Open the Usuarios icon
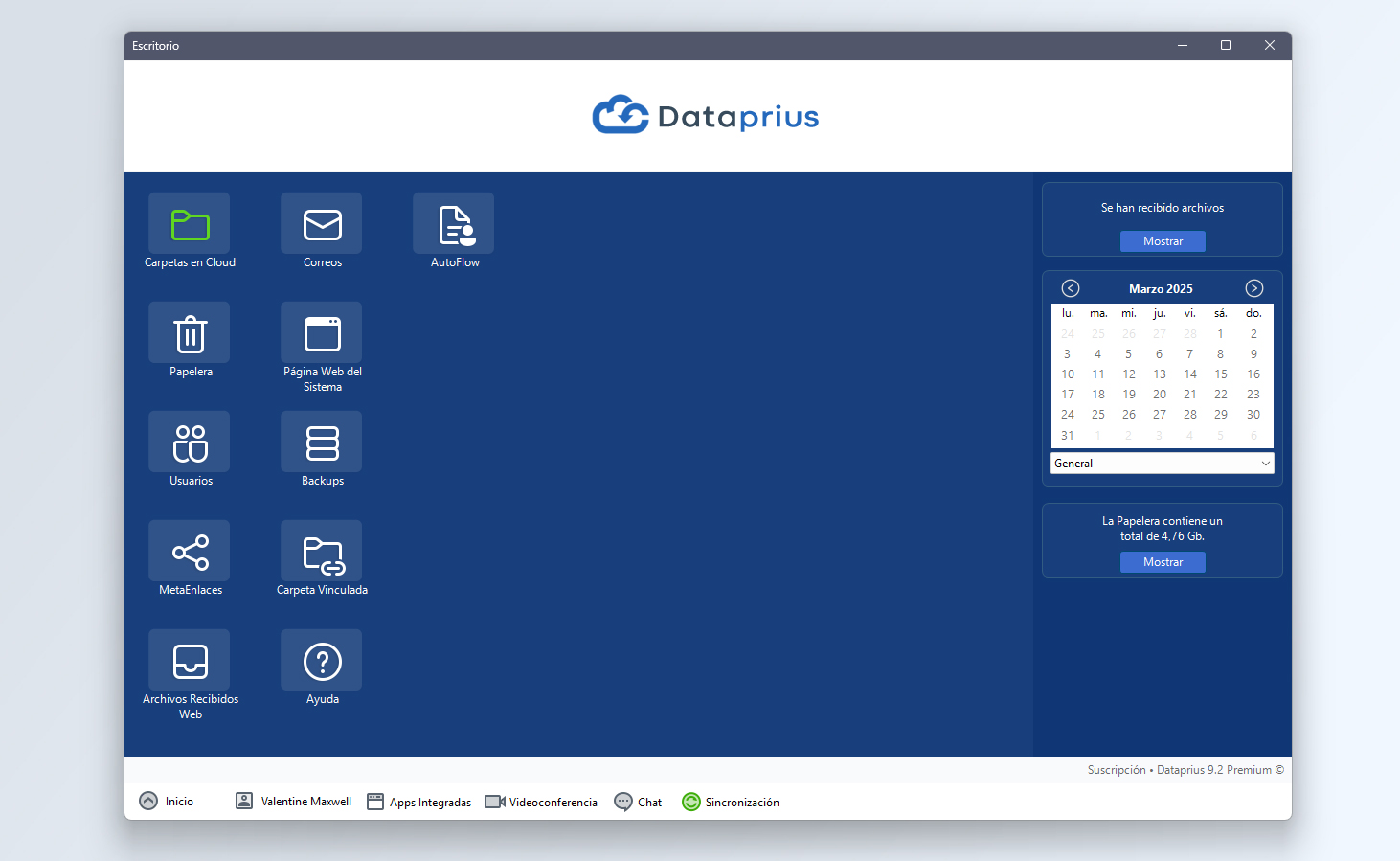1400x861 pixels. point(190,442)
